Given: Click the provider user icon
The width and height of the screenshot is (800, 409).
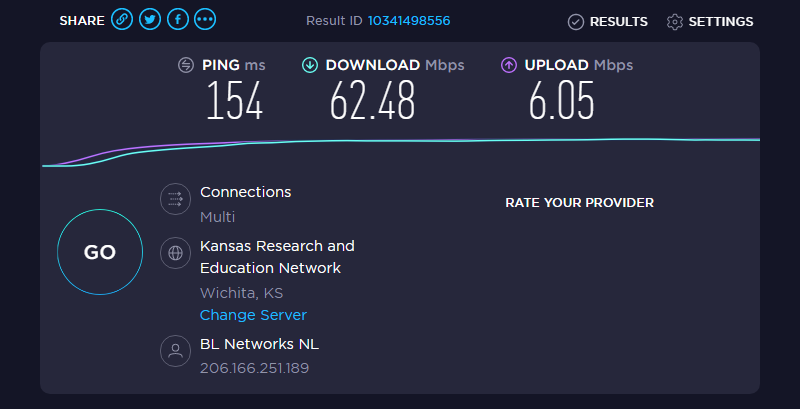Looking at the screenshot, I should pyautogui.click(x=176, y=351).
